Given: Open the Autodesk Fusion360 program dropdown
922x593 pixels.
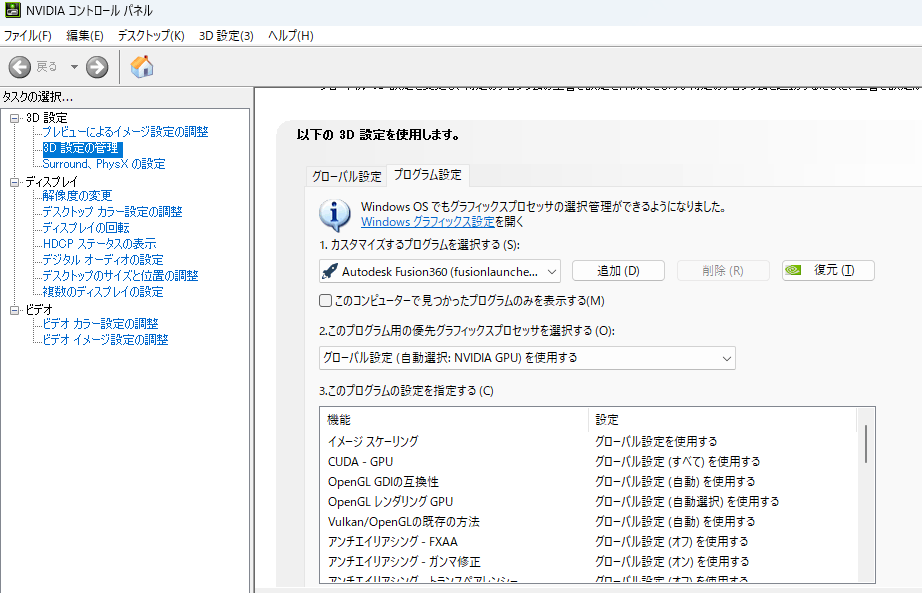Looking at the screenshot, I should (x=440, y=271).
